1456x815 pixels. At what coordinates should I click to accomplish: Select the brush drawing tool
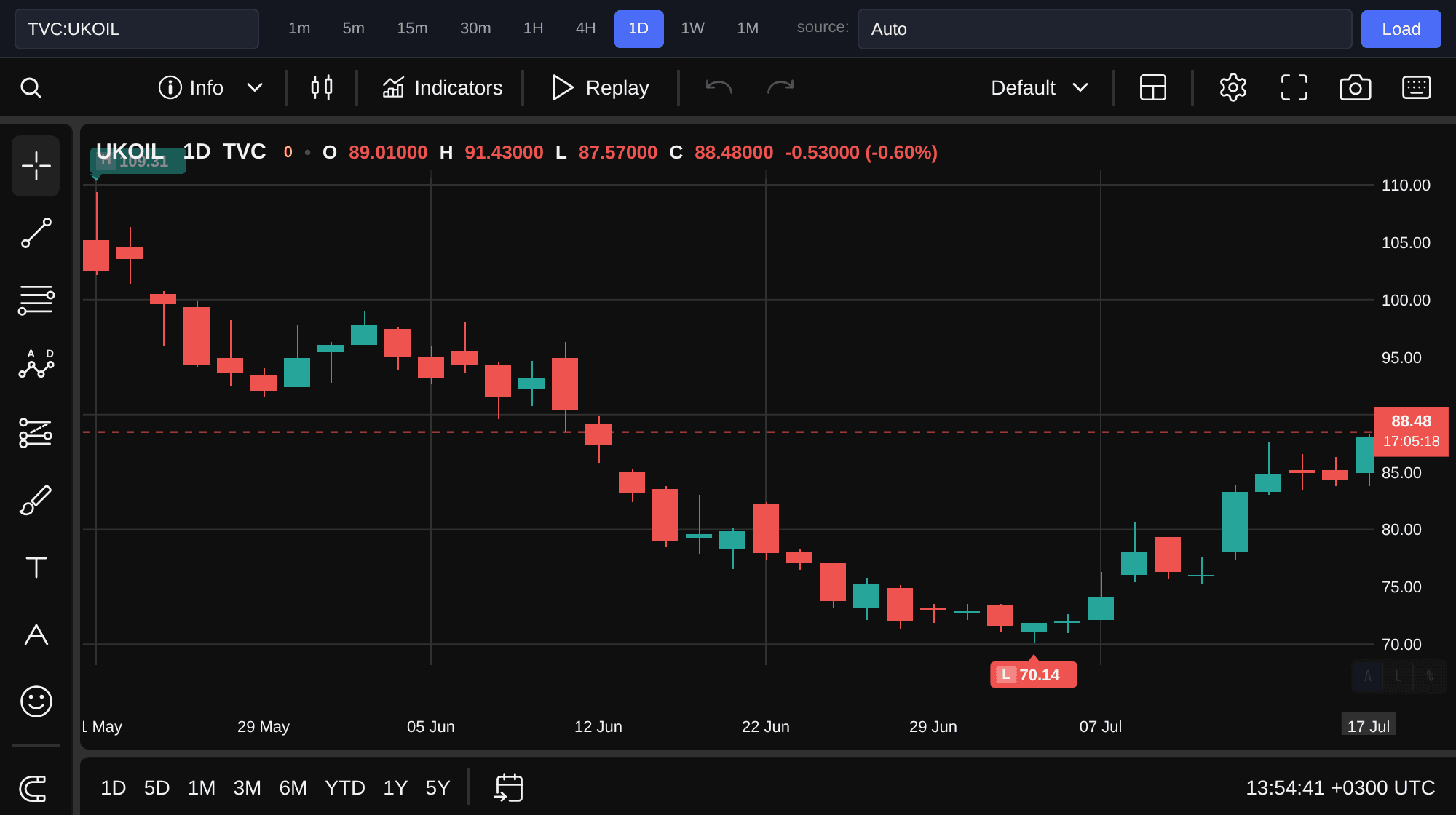[x=36, y=501]
